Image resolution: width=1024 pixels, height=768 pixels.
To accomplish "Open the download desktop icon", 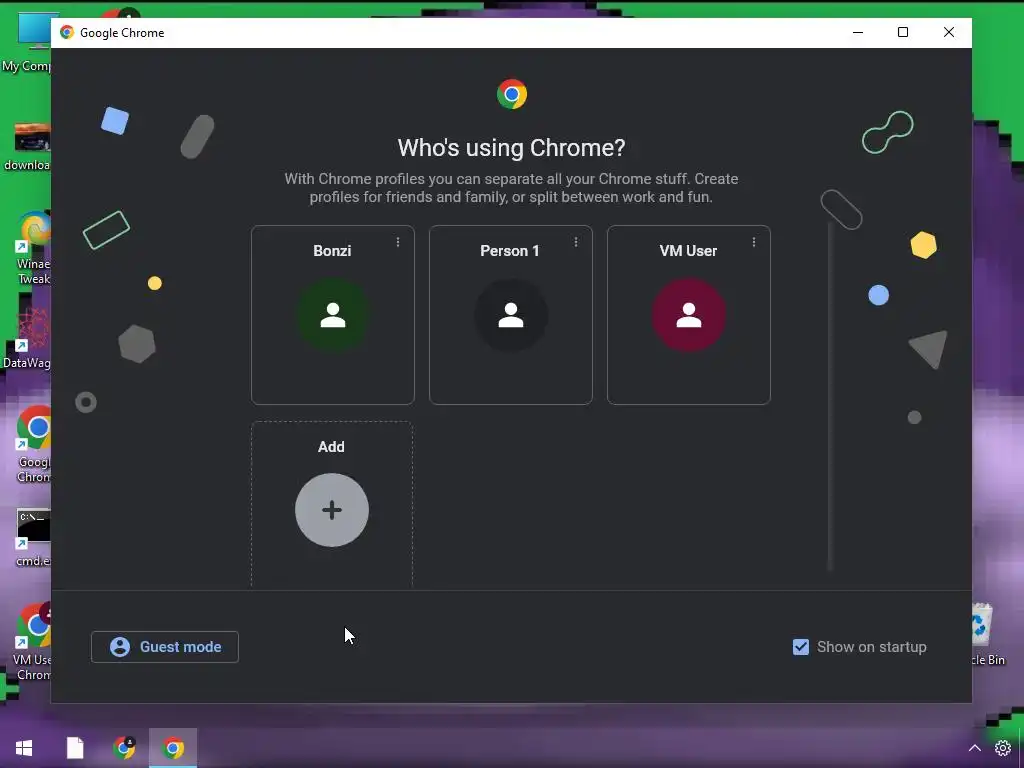I will (x=27, y=148).
